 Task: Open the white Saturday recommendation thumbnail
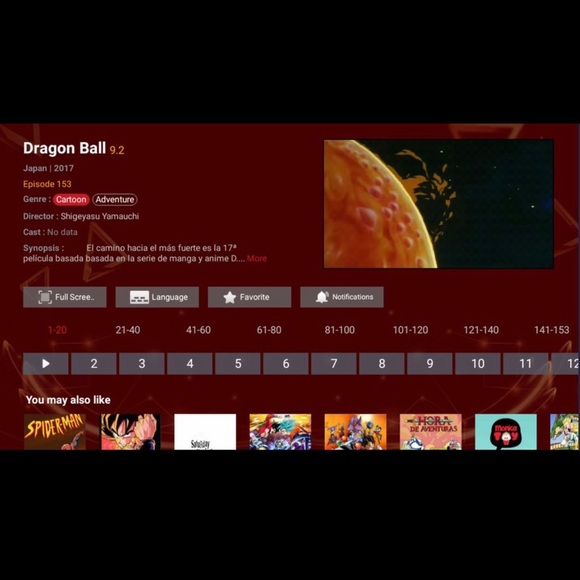[x=205, y=432]
